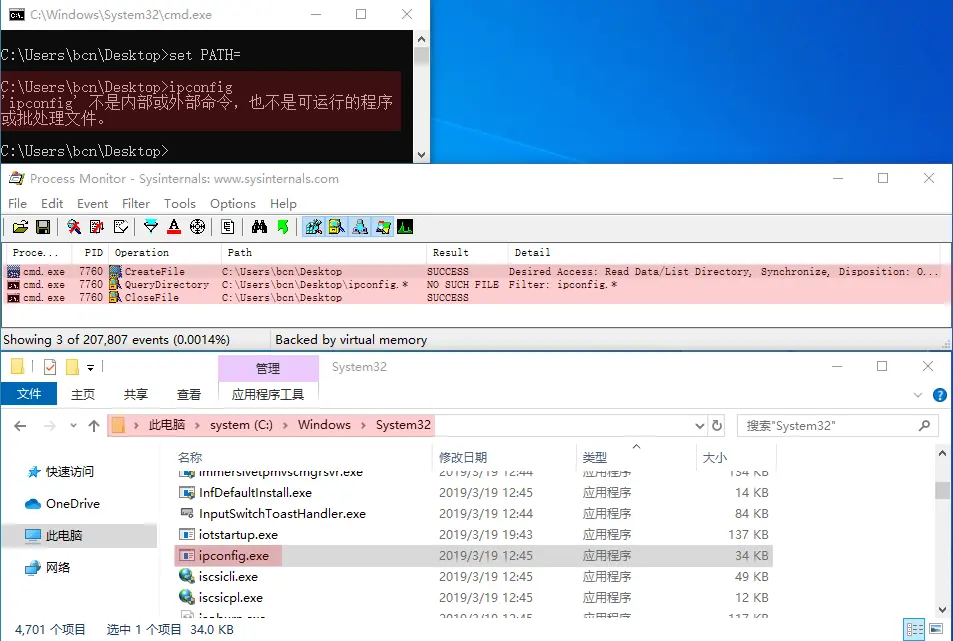This screenshot has height=641, width=953.
Task: Open the address bar dropdown in Explorer
Action: (700, 425)
